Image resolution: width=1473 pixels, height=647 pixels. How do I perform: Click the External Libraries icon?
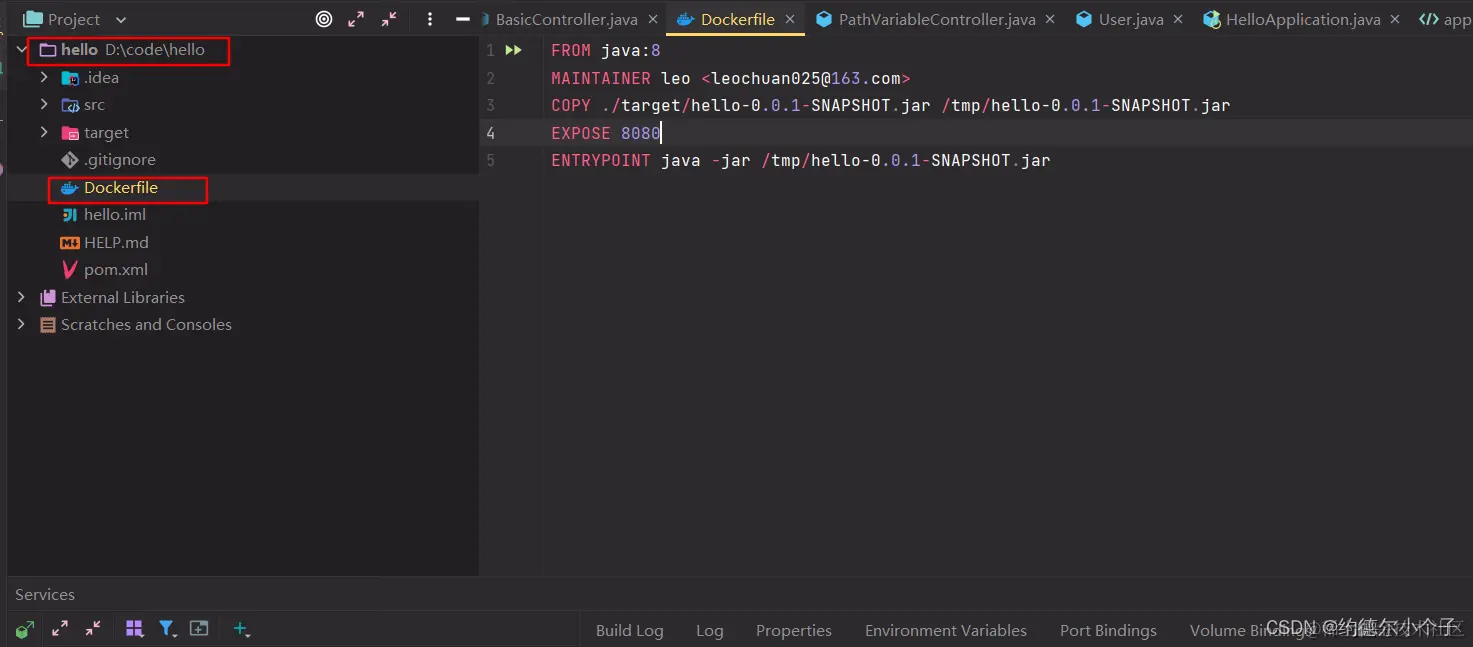[x=47, y=298]
